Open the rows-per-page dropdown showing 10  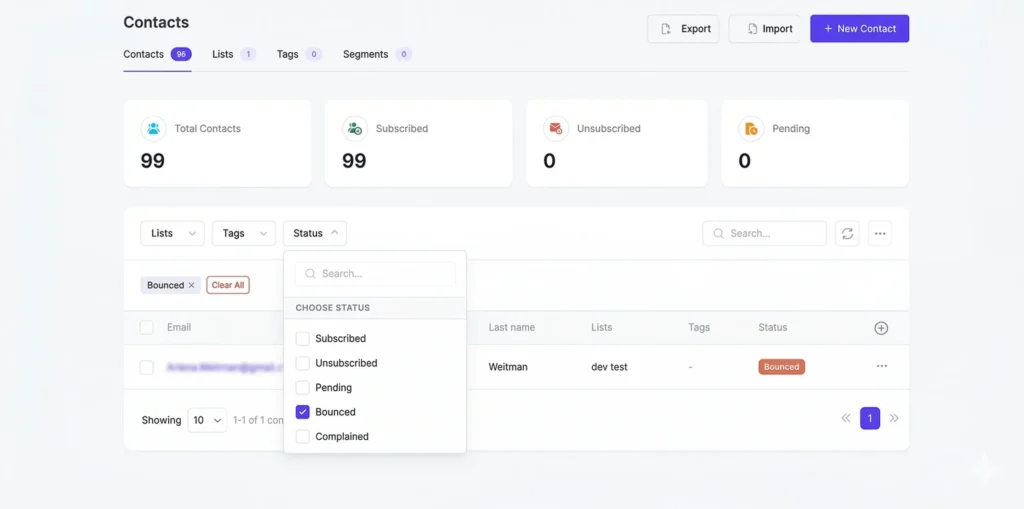pyautogui.click(x=207, y=420)
